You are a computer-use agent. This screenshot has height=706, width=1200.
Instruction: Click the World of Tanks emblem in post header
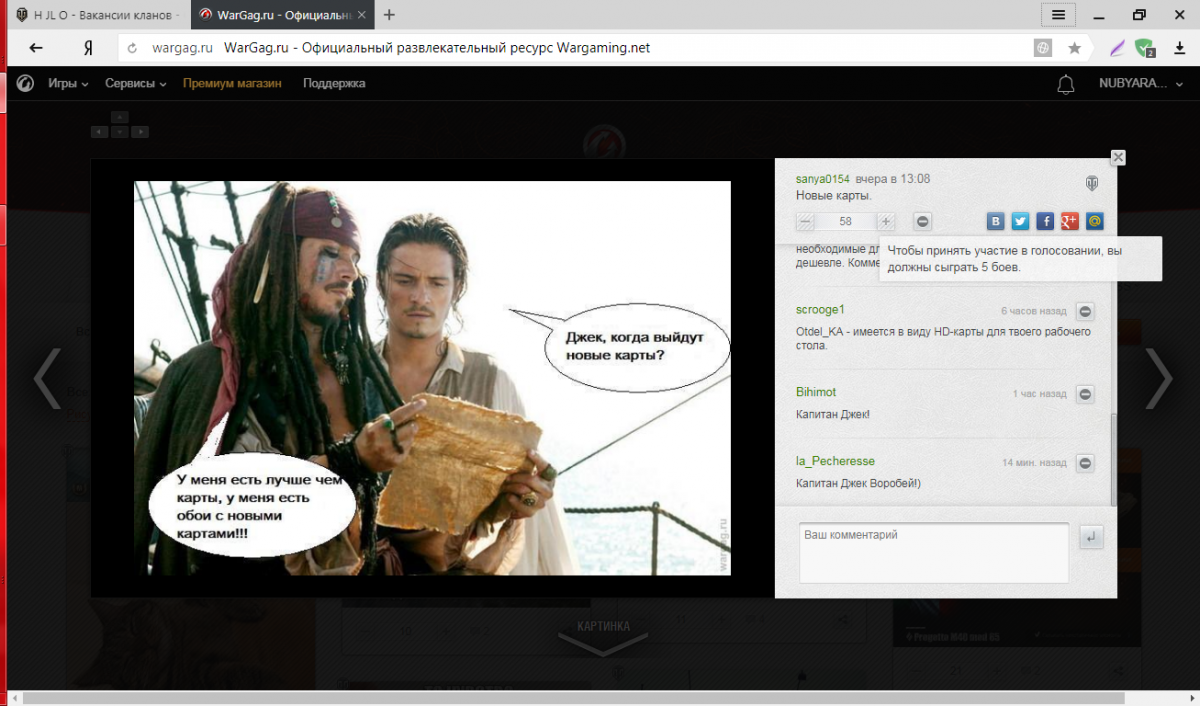coord(1093,184)
